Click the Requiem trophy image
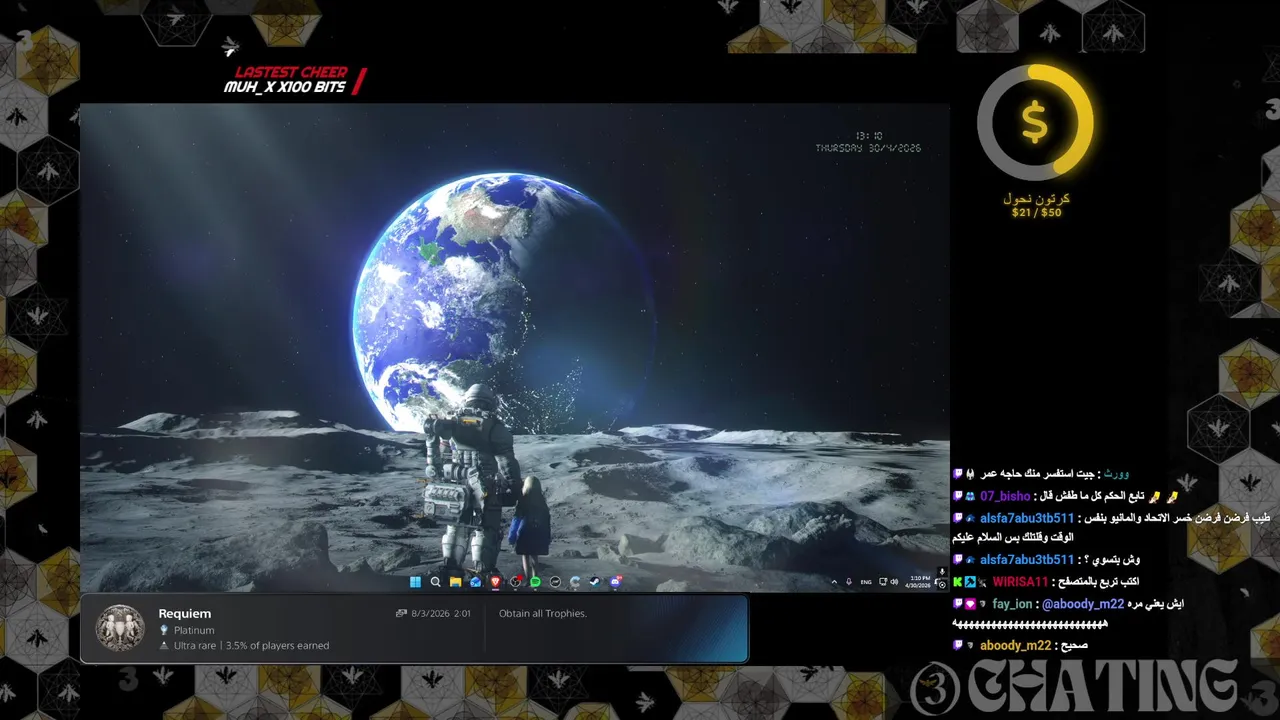This screenshot has height=720, width=1280. [120, 628]
